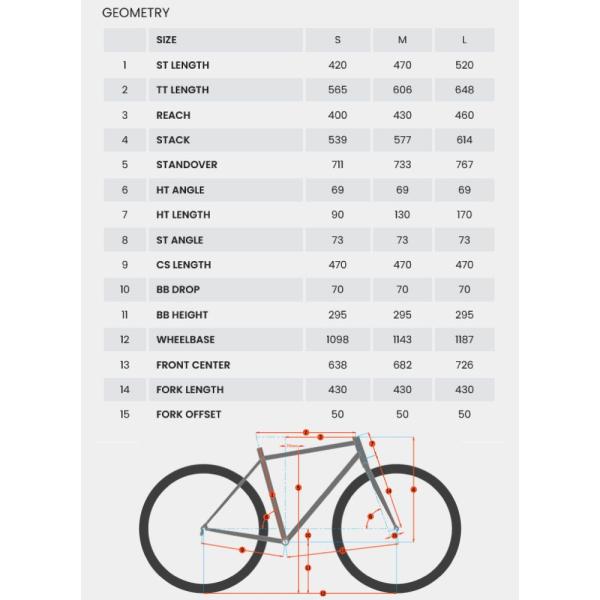Click the GEOMETRY heading

[x=136, y=13]
